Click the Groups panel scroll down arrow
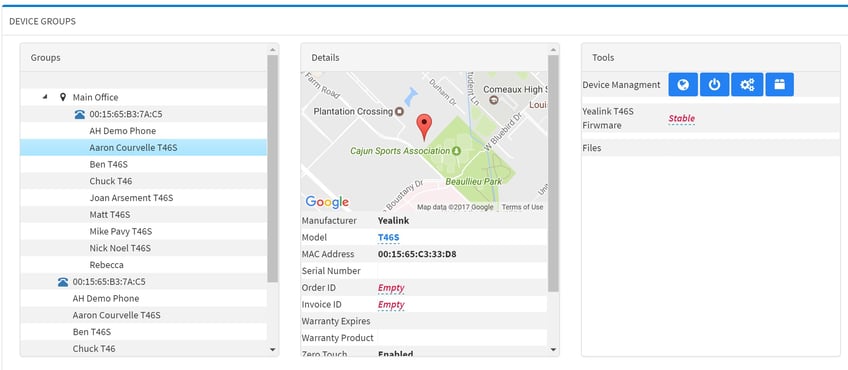This screenshot has height=370, width=848. pyautogui.click(x=273, y=350)
